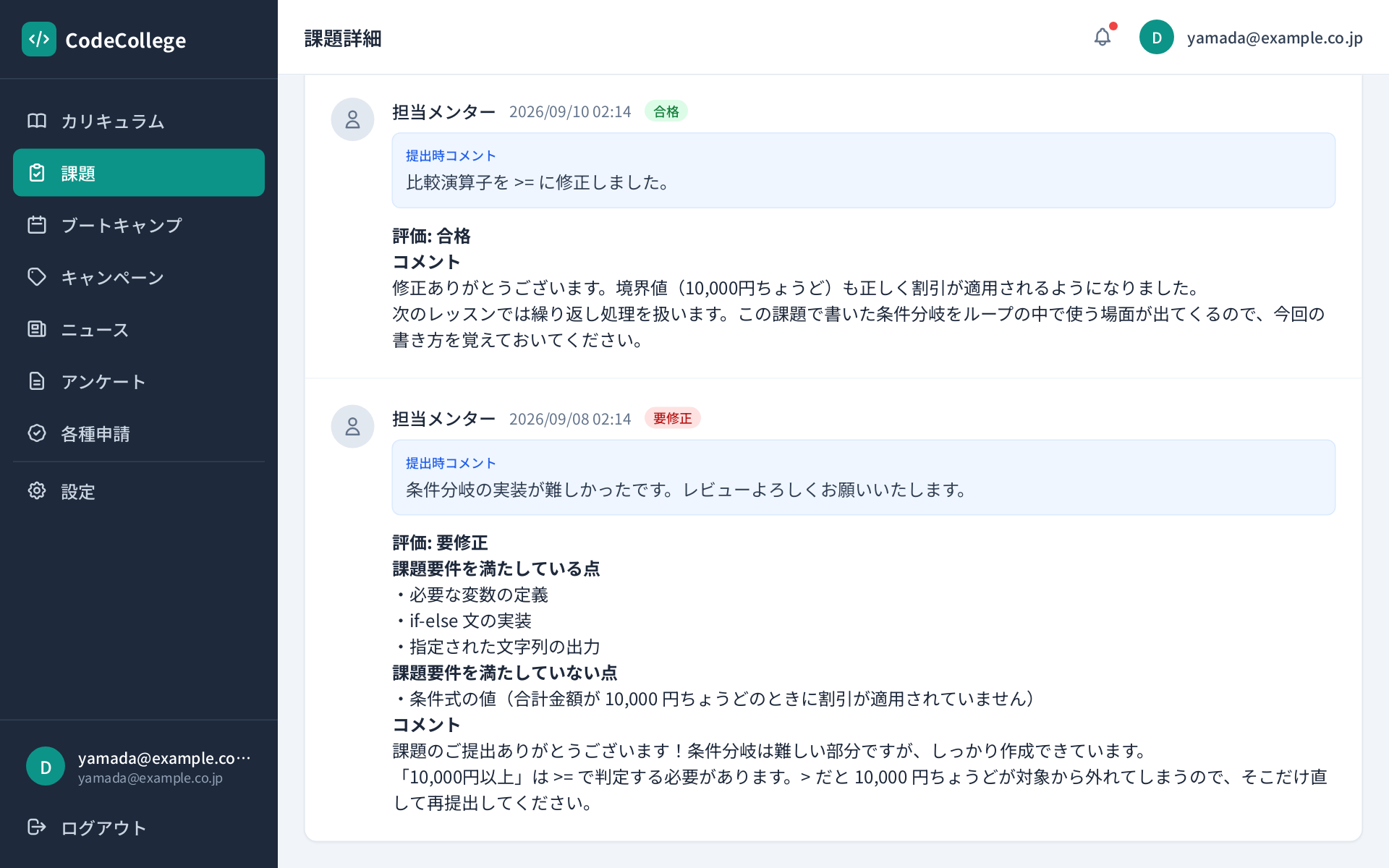This screenshot has height=868, width=1389.
Task: Open the アンケート page
Action: (139, 381)
